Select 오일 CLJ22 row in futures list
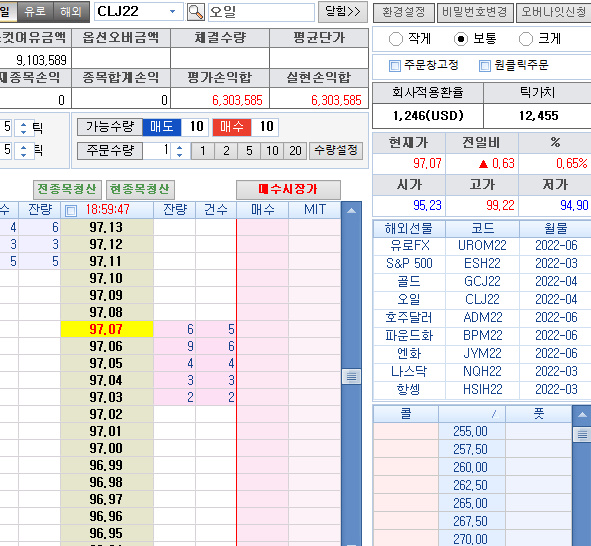 point(482,300)
